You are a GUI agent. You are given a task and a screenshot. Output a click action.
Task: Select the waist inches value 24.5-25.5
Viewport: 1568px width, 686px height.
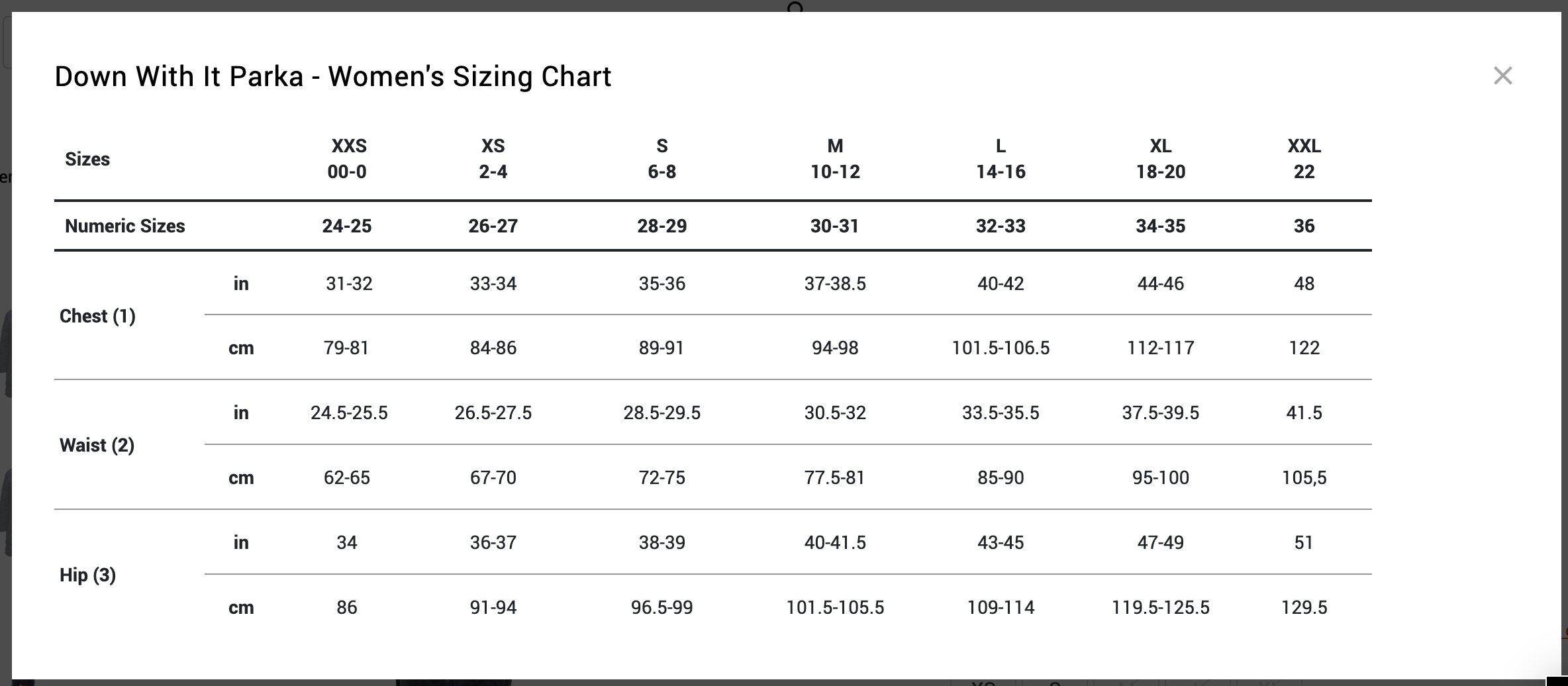pyautogui.click(x=349, y=413)
